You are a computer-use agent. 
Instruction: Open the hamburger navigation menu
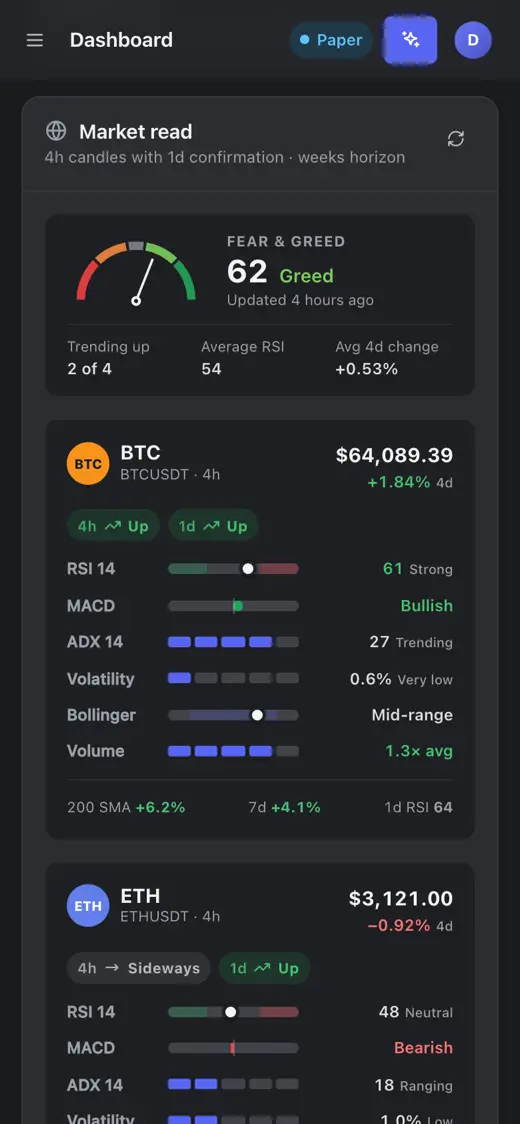(x=34, y=40)
